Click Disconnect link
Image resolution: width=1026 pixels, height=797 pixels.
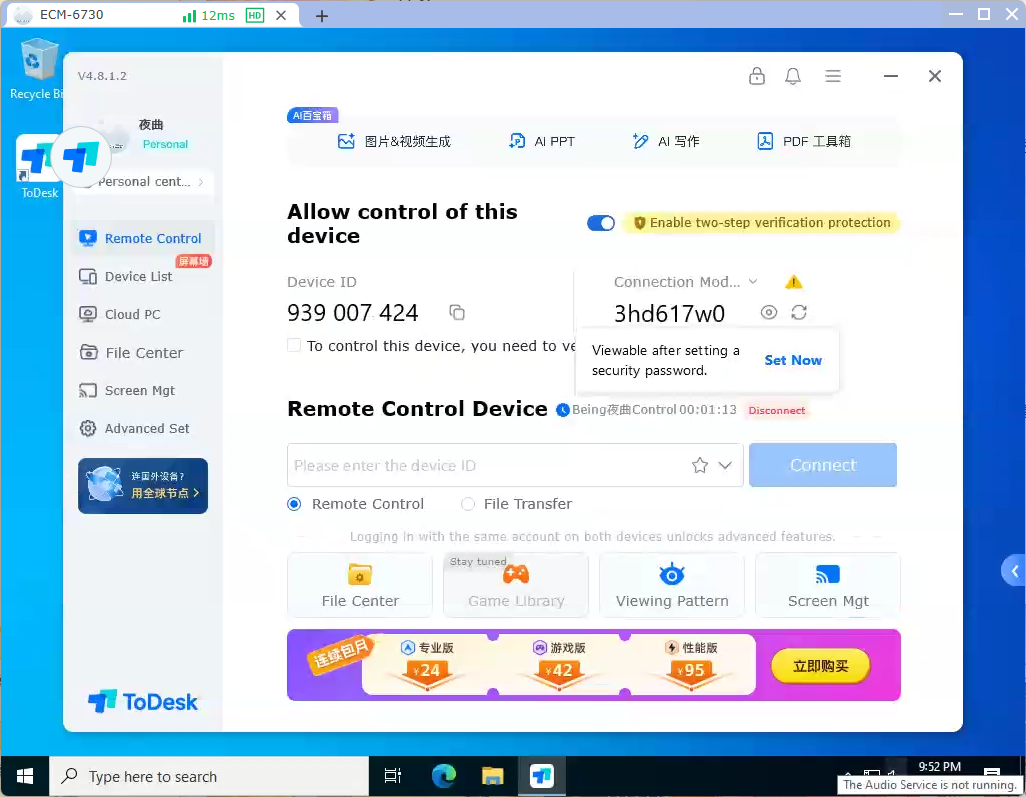[776, 410]
